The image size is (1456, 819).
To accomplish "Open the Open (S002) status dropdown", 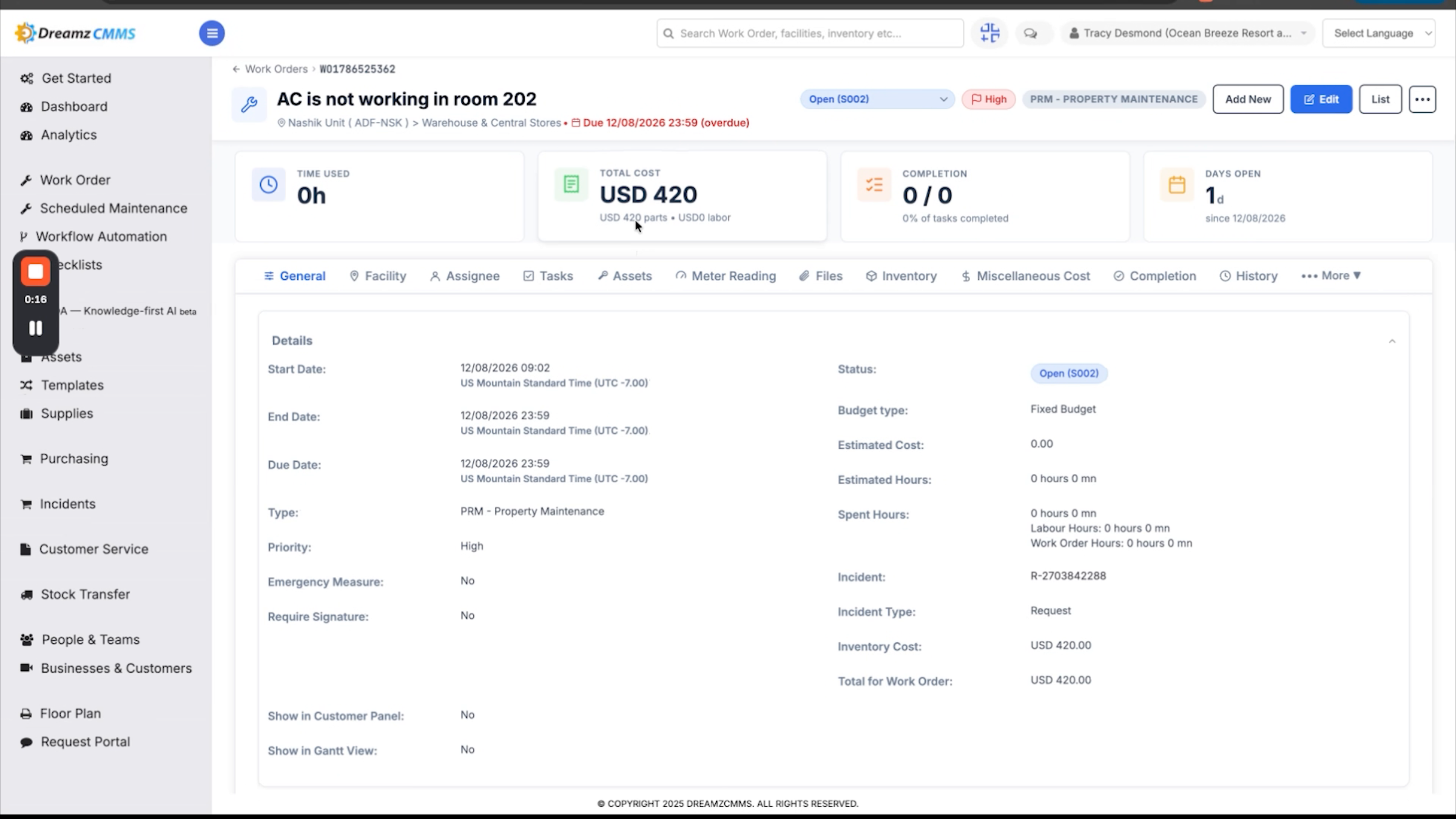I will tap(877, 99).
